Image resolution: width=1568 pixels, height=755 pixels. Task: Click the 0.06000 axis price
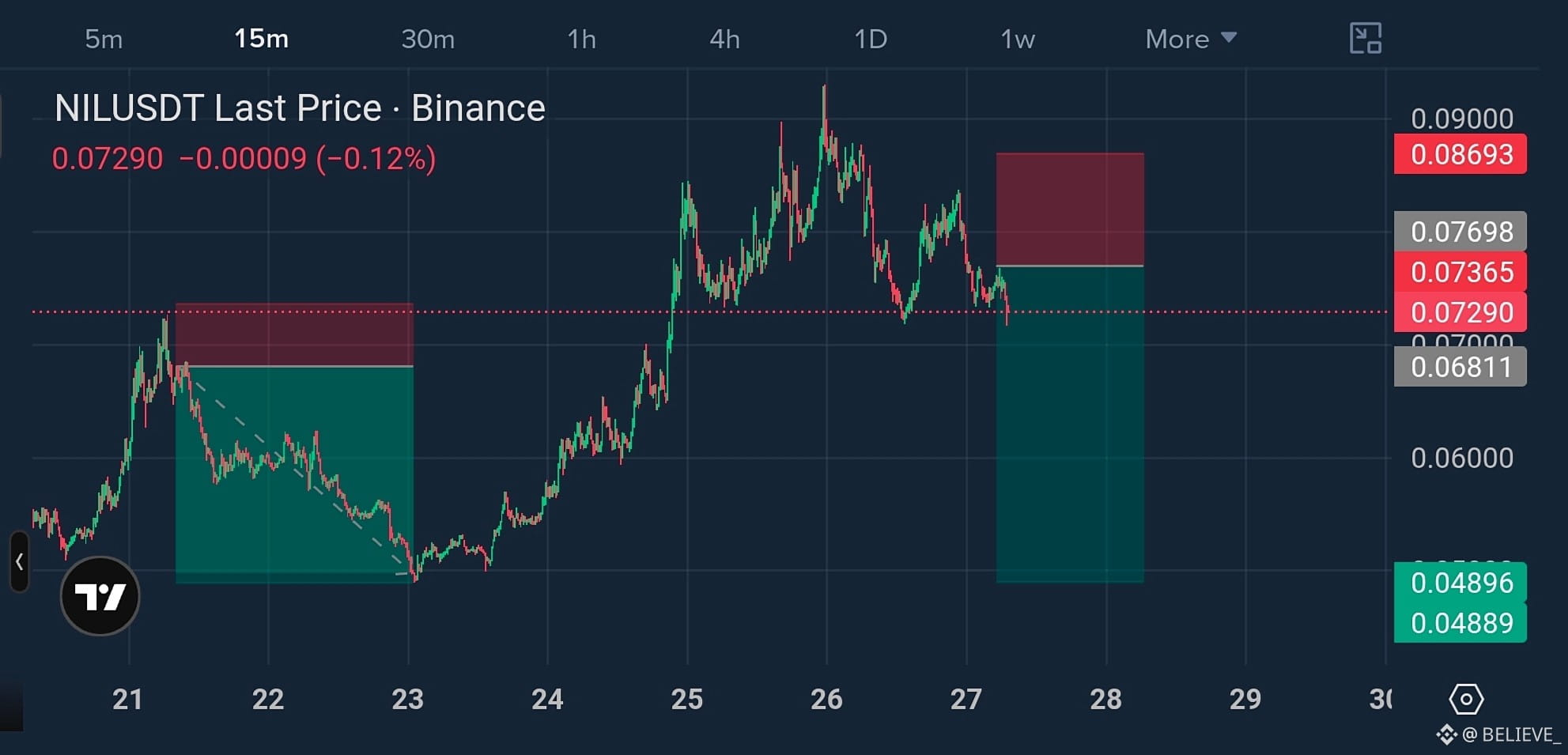[x=1462, y=458]
